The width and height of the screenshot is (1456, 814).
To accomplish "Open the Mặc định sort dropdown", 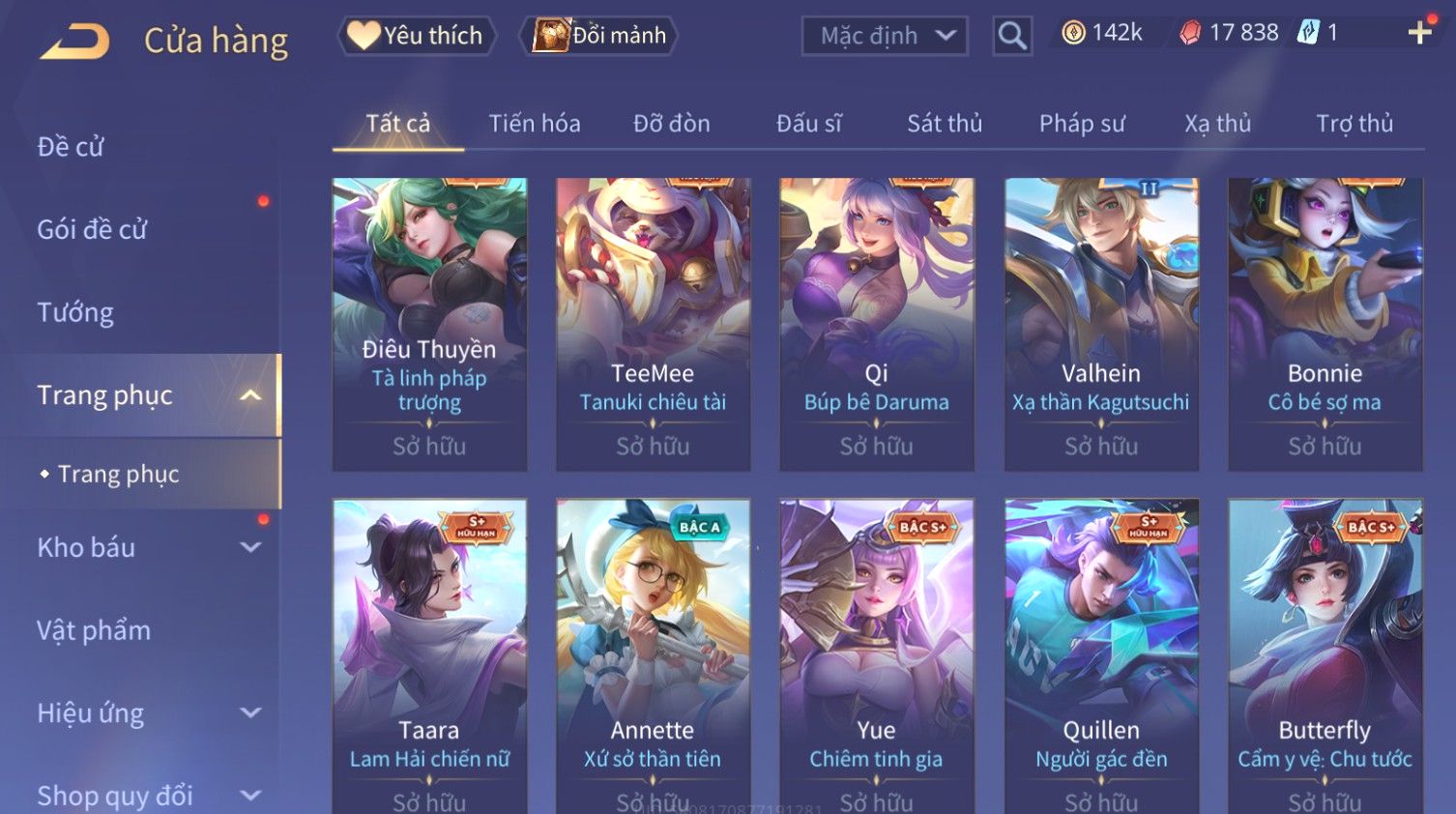I will [x=885, y=36].
